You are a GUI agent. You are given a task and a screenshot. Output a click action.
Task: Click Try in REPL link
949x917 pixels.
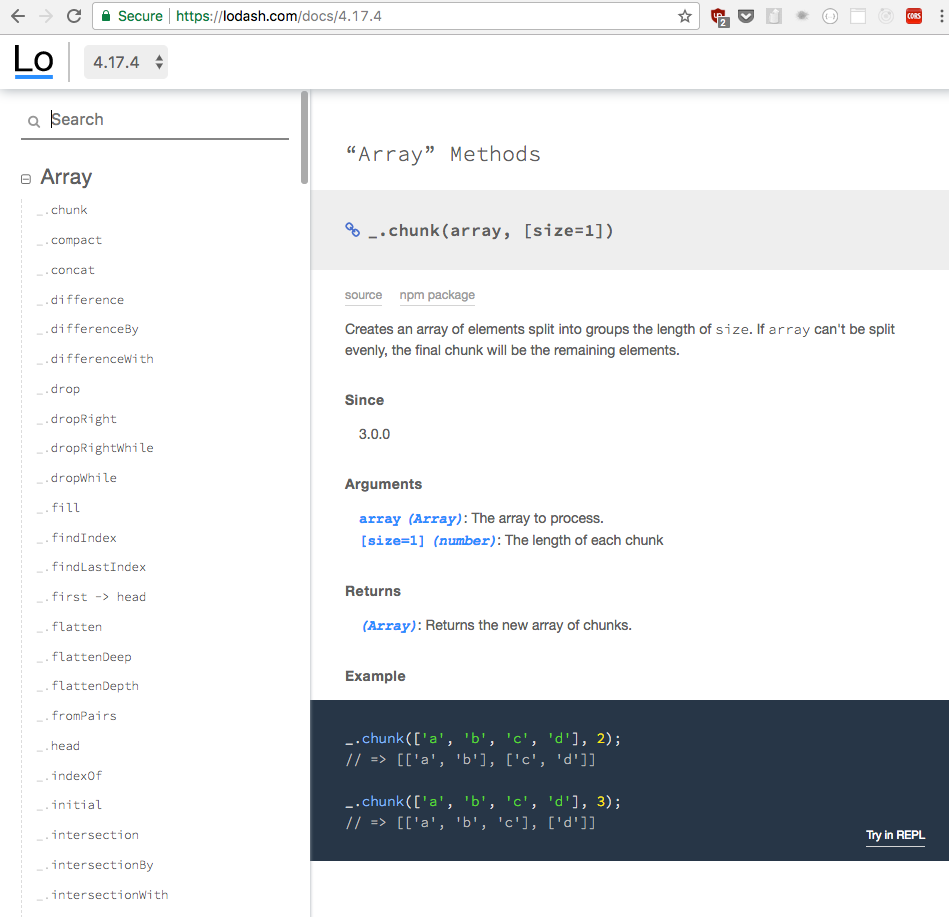[x=895, y=835]
